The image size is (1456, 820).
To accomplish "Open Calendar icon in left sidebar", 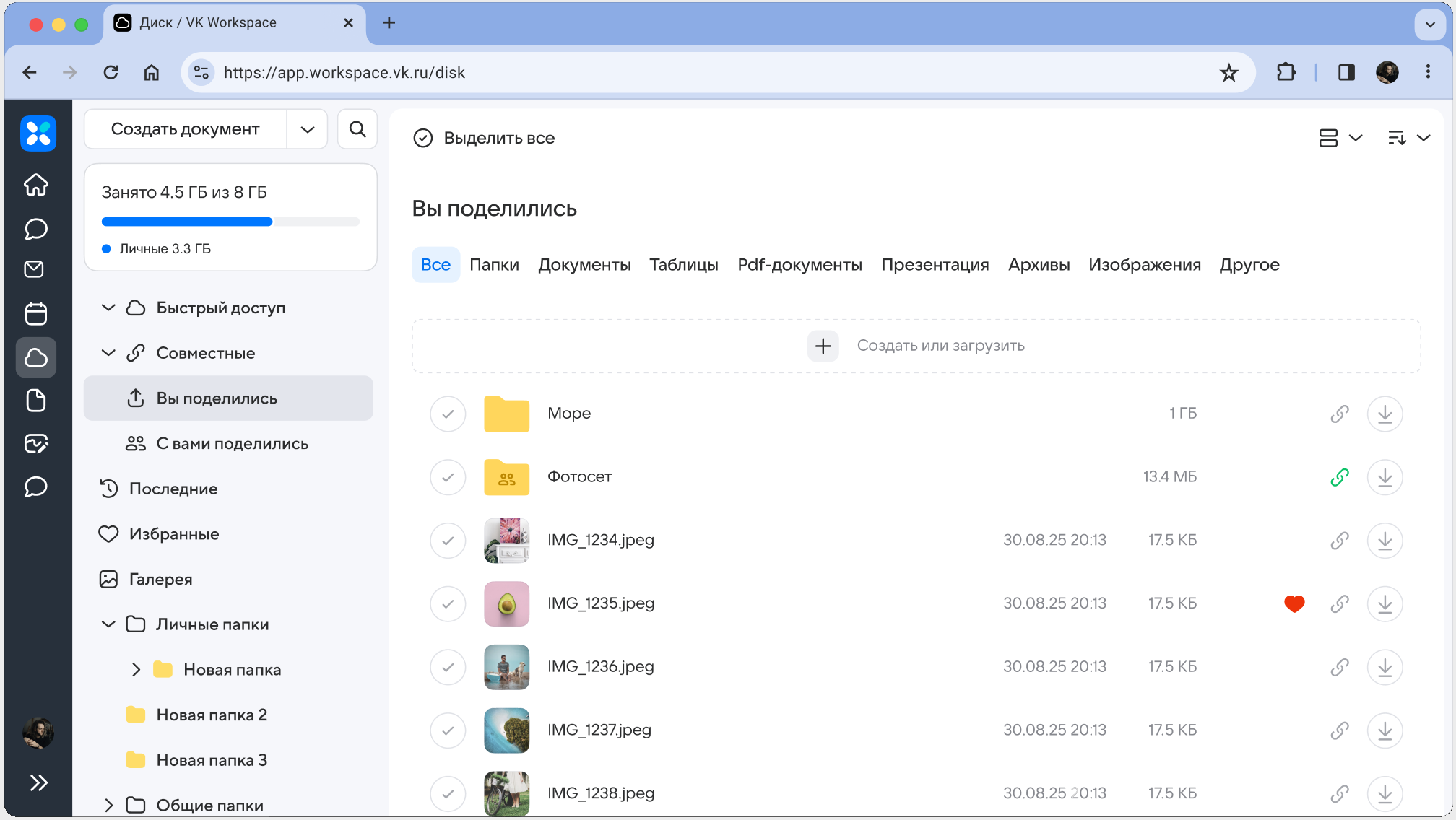I will [36, 313].
